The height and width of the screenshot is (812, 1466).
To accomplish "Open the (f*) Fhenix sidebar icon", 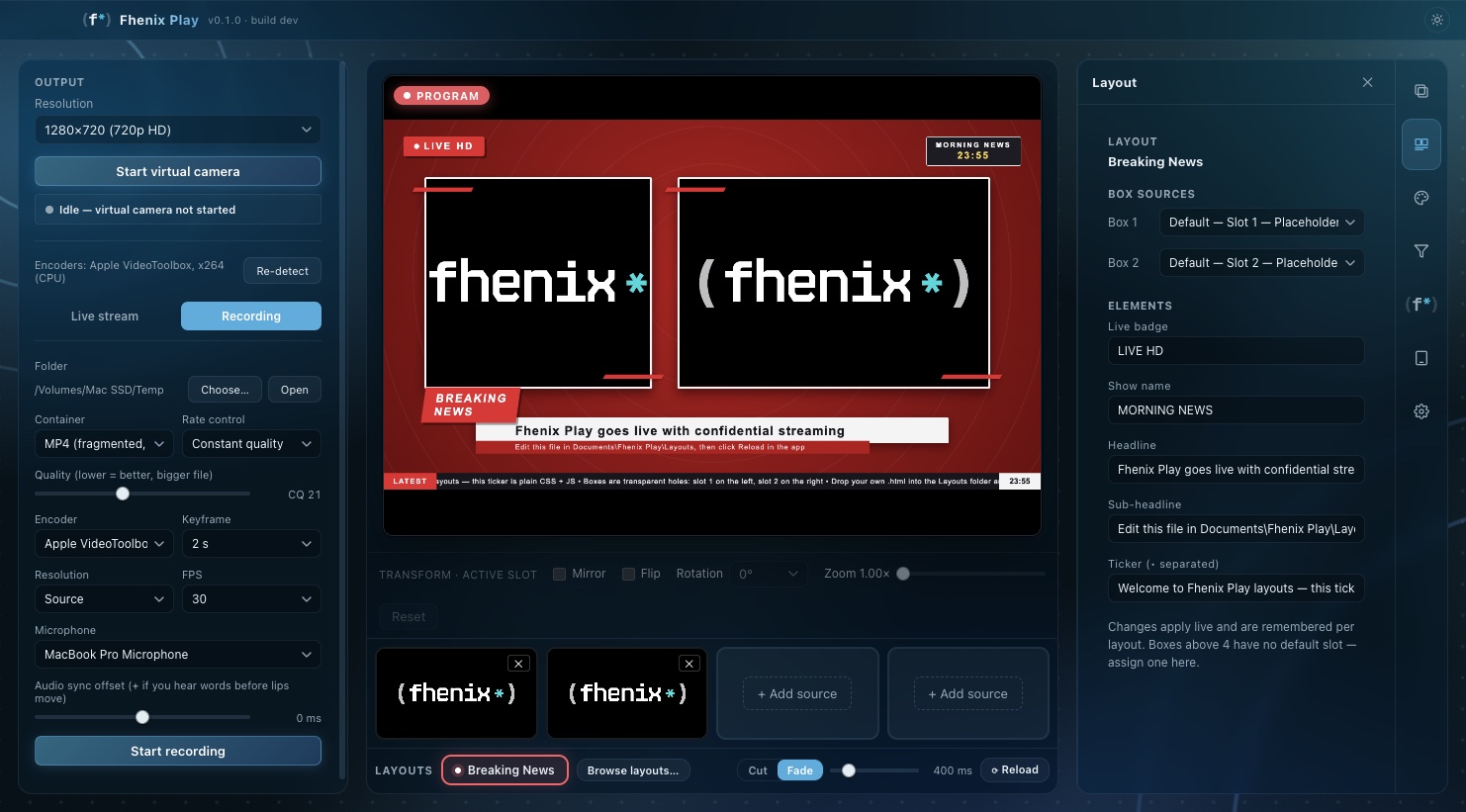I will tap(1421, 305).
